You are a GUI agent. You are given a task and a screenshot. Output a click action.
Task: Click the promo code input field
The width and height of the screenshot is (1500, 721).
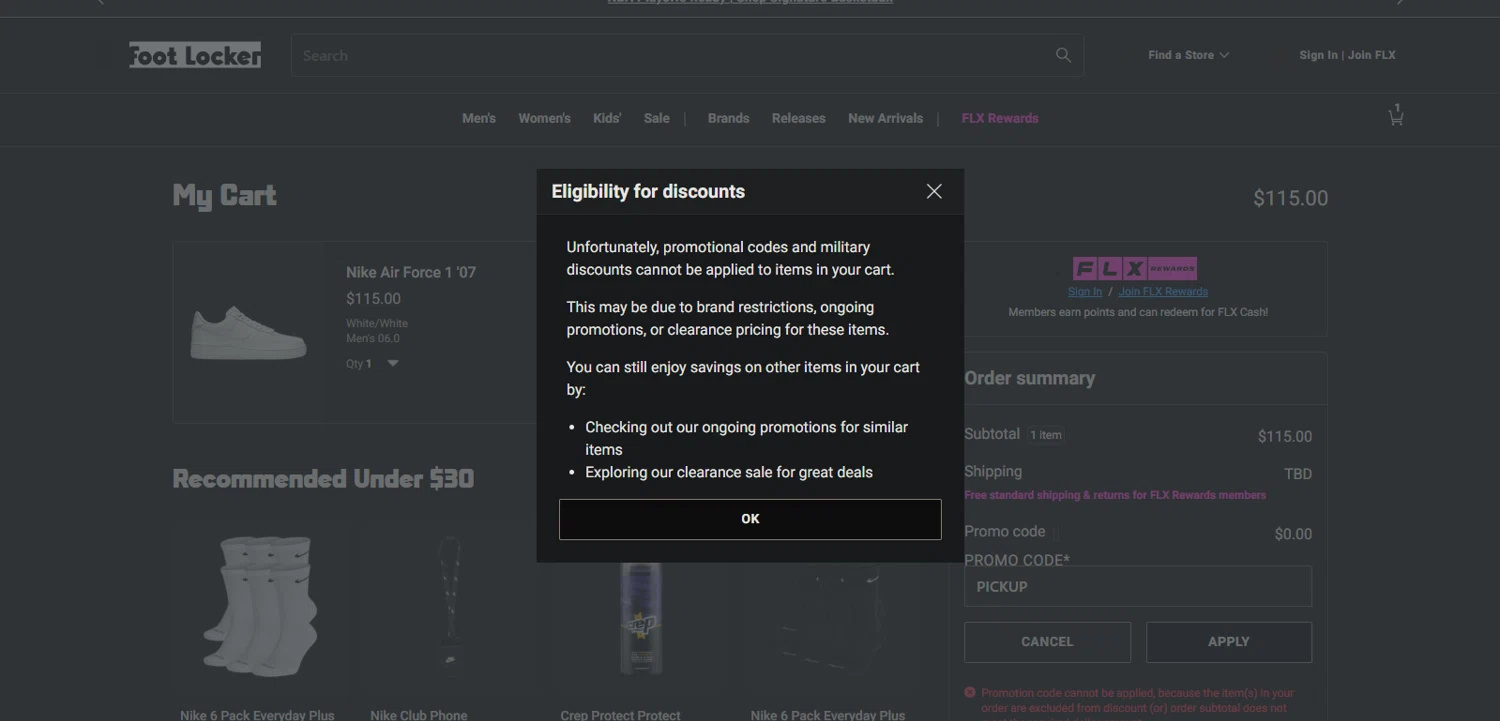tap(1137, 587)
